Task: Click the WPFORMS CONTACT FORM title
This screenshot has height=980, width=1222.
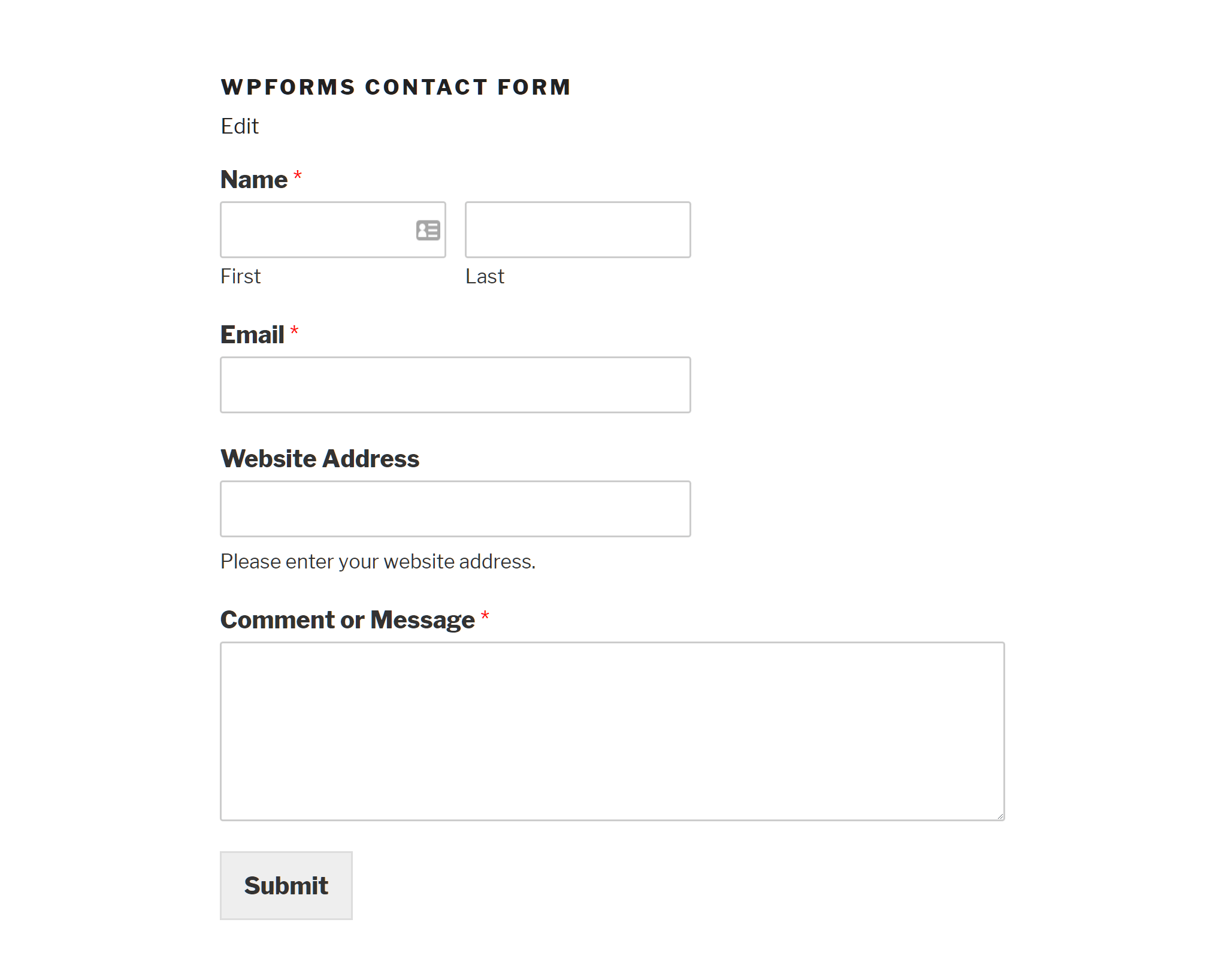Action: pyautogui.click(x=395, y=87)
